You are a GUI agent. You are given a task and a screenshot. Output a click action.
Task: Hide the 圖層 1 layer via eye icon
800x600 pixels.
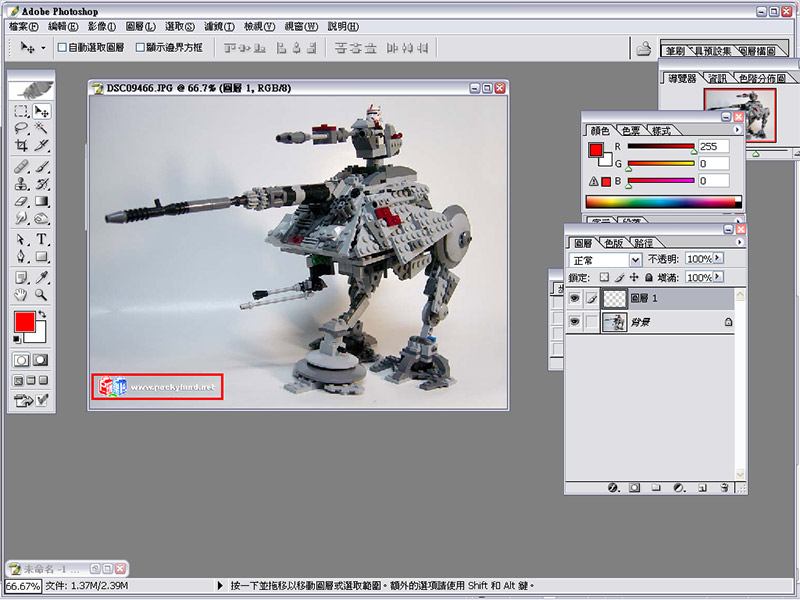(x=574, y=298)
